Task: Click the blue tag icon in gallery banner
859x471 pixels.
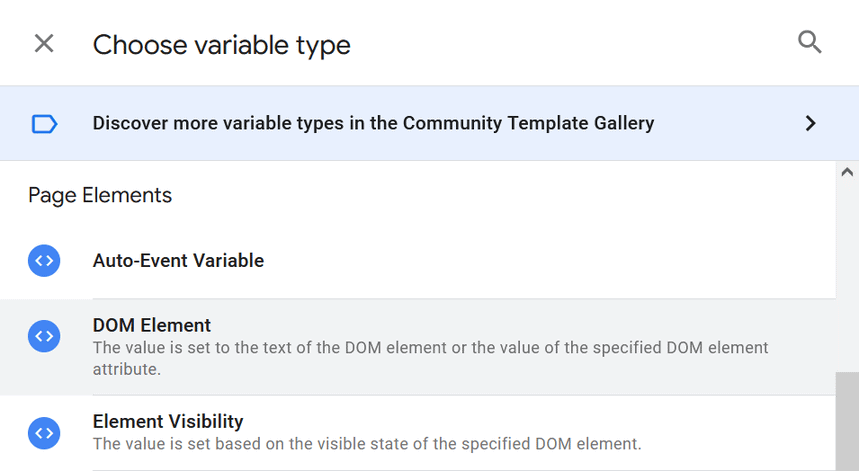Action: point(44,124)
